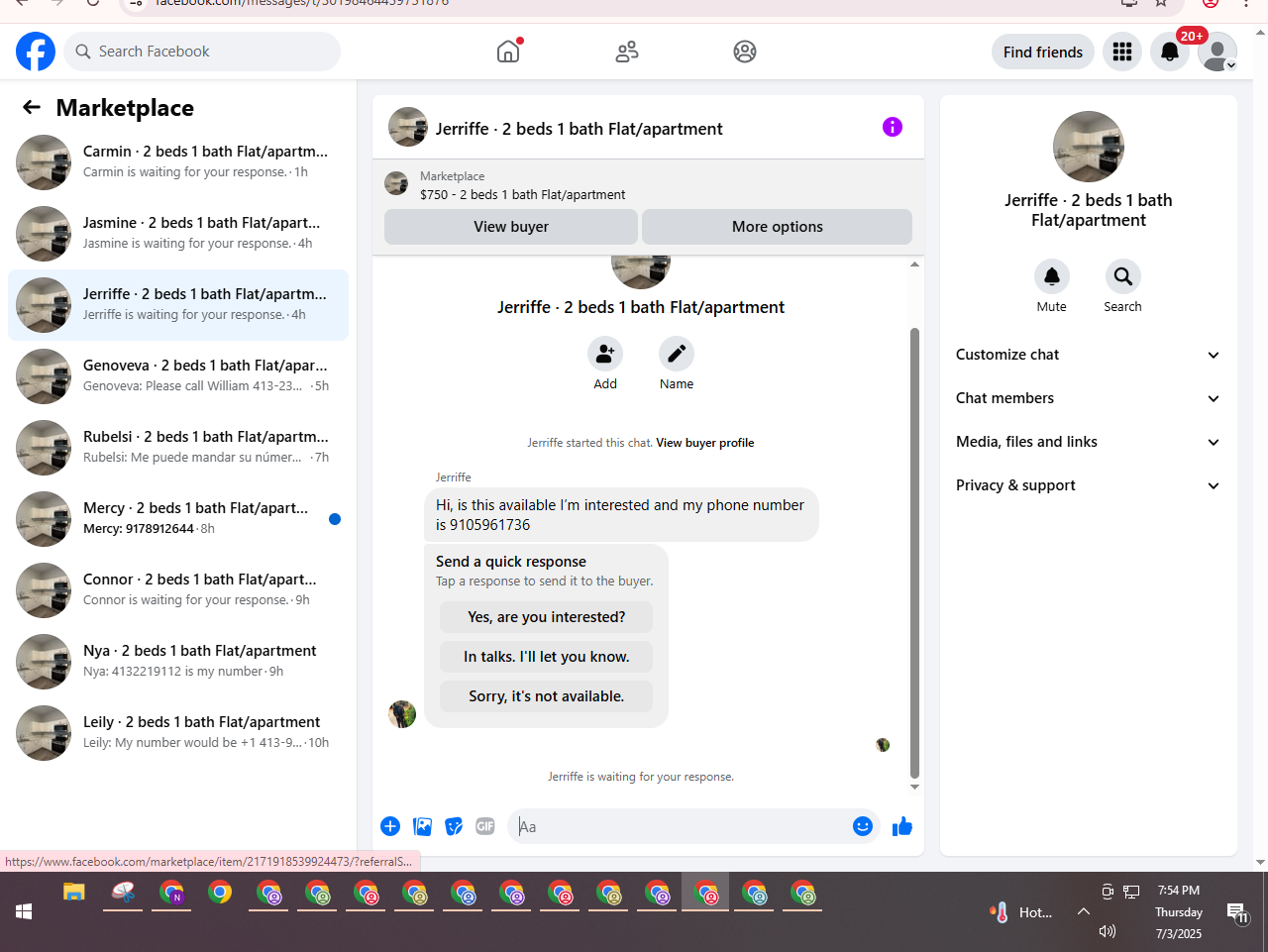The width and height of the screenshot is (1268, 952).
Task: Expand the Customize chat section
Action: (x=1088, y=355)
